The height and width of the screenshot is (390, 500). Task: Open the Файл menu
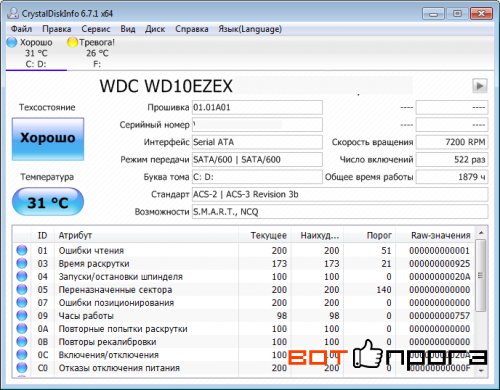pos(21,29)
